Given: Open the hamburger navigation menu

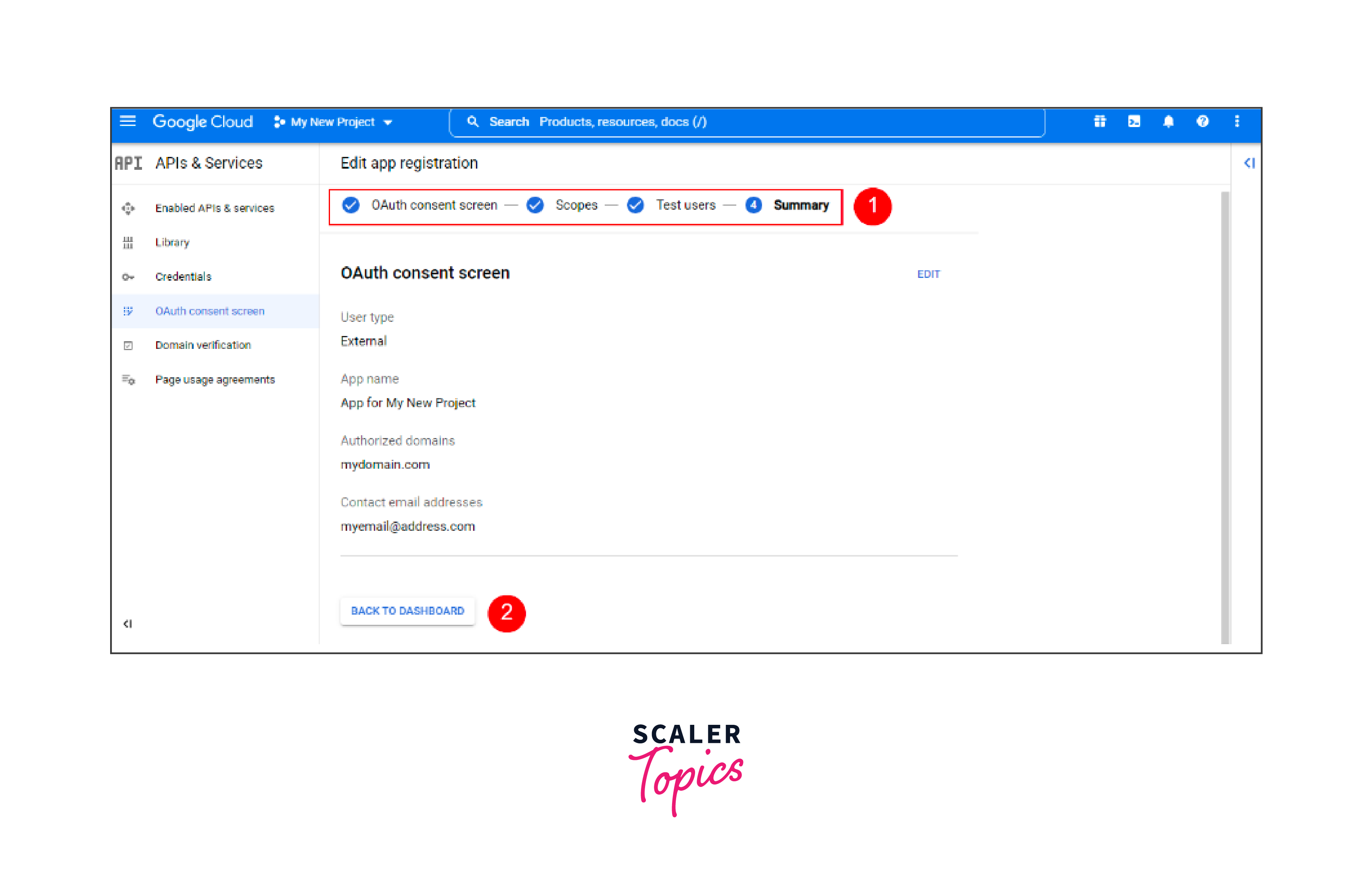Looking at the screenshot, I should click(127, 121).
